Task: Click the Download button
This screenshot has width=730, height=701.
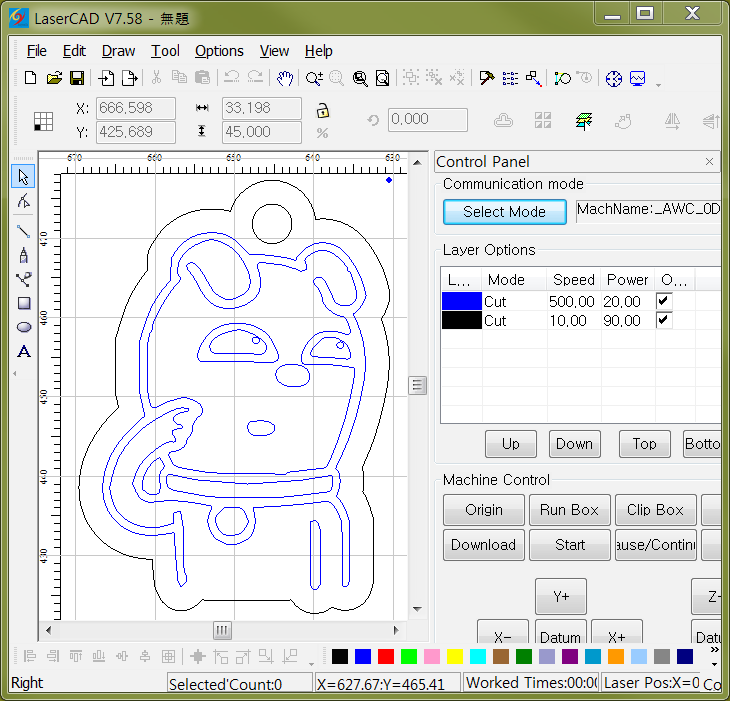Action: (x=484, y=545)
